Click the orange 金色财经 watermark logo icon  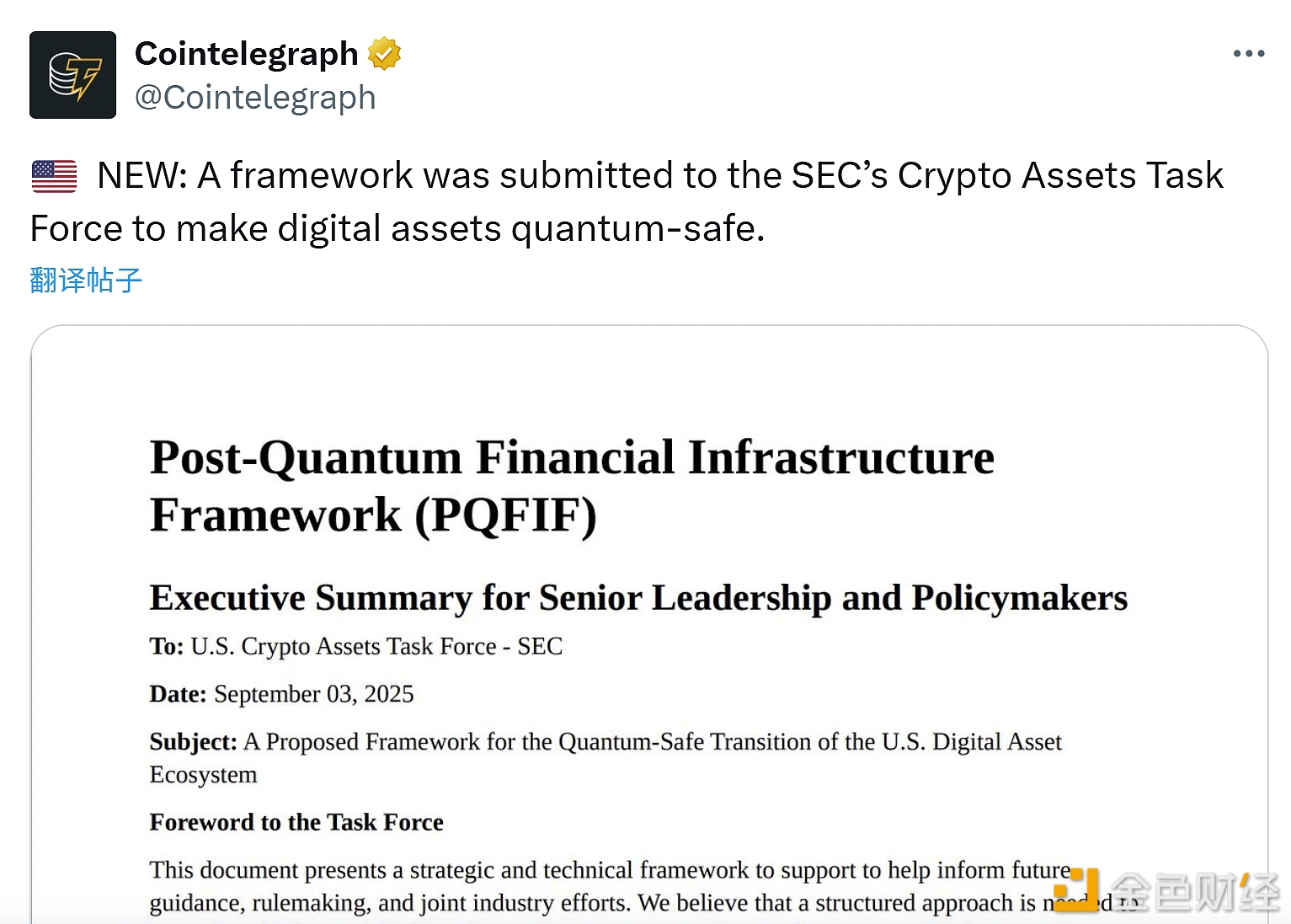[x=1077, y=889]
